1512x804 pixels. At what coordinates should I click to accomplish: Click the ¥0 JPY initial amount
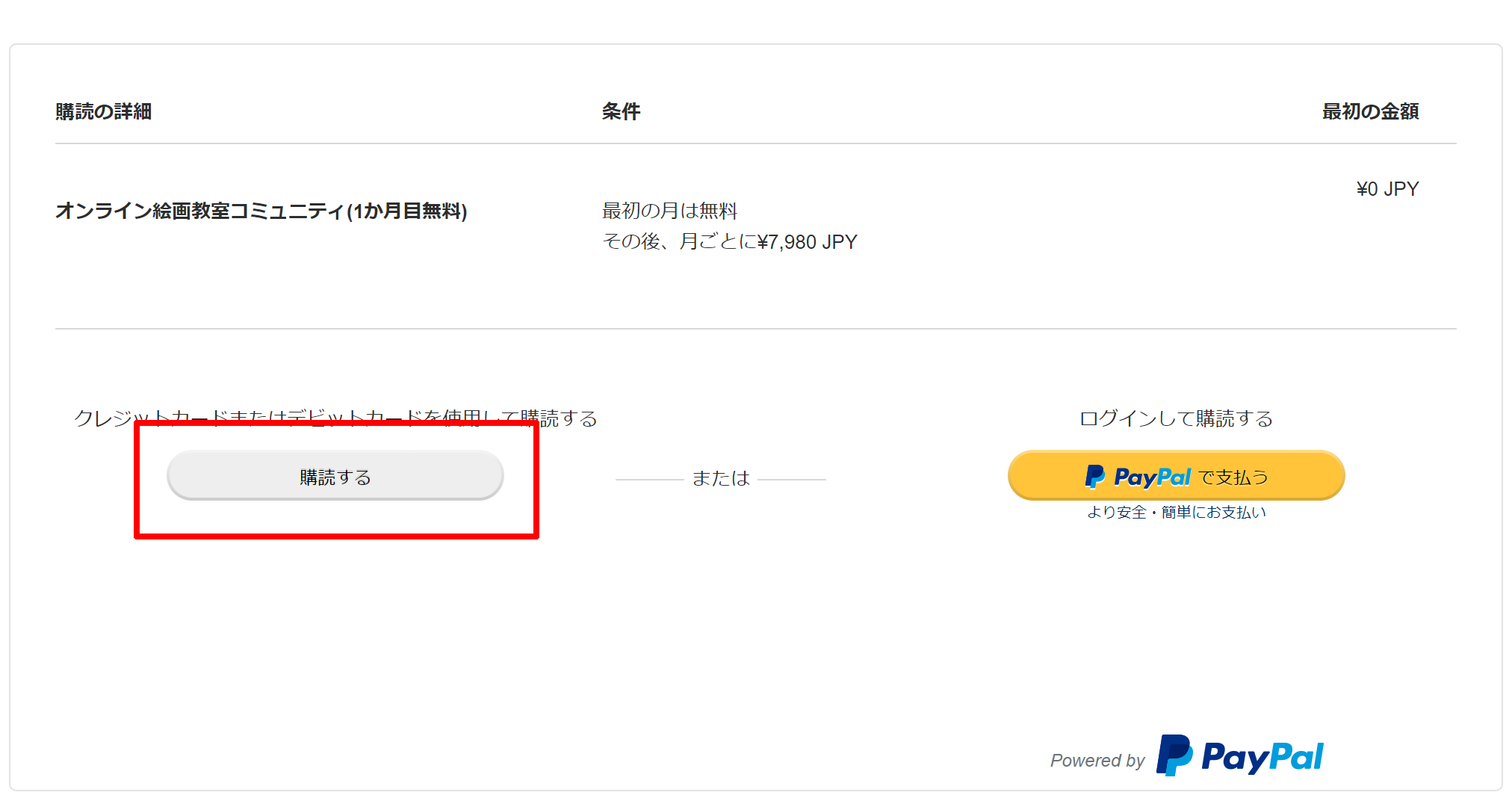pos(1387,189)
